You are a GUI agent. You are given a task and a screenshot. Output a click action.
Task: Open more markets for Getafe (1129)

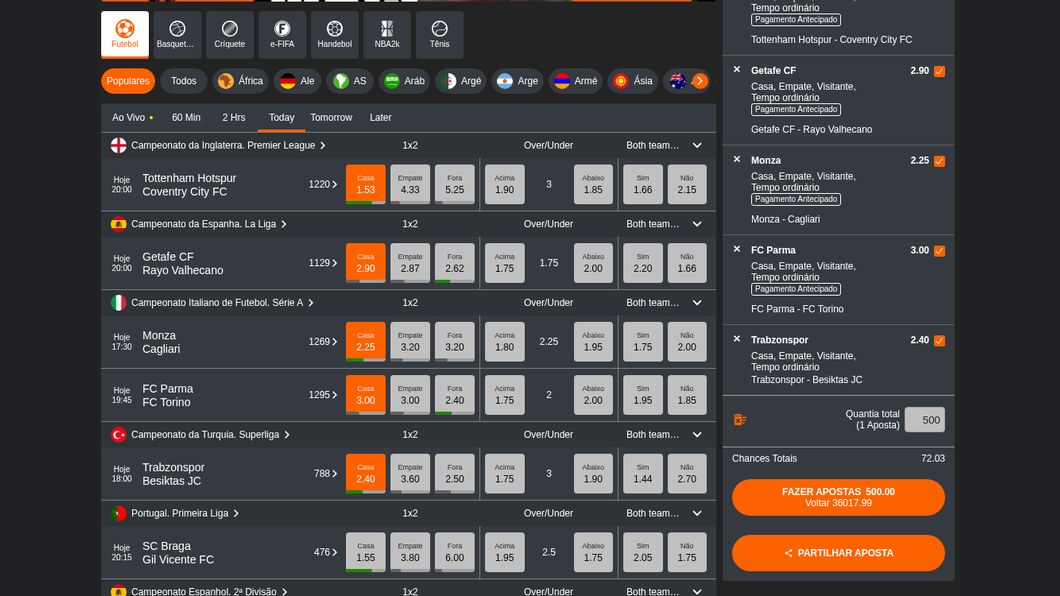point(323,263)
